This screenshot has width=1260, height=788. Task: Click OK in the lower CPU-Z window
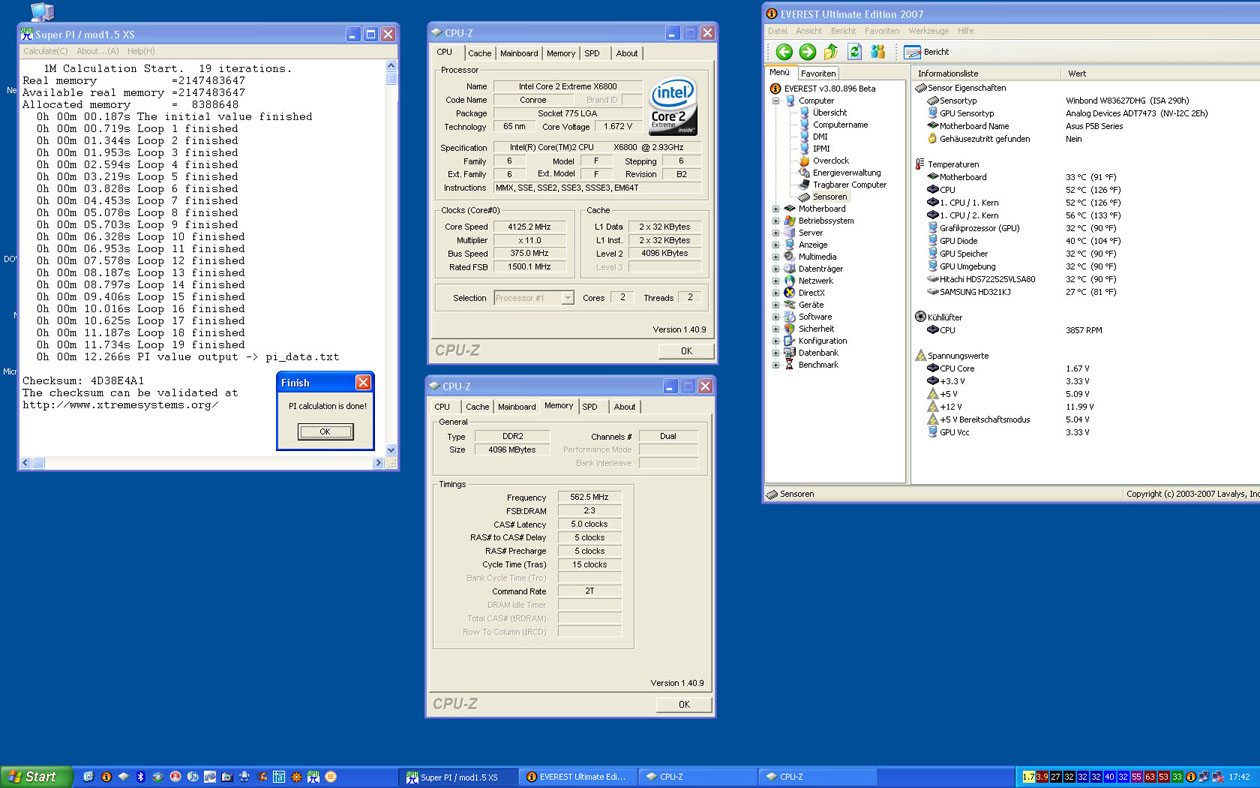click(684, 704)
